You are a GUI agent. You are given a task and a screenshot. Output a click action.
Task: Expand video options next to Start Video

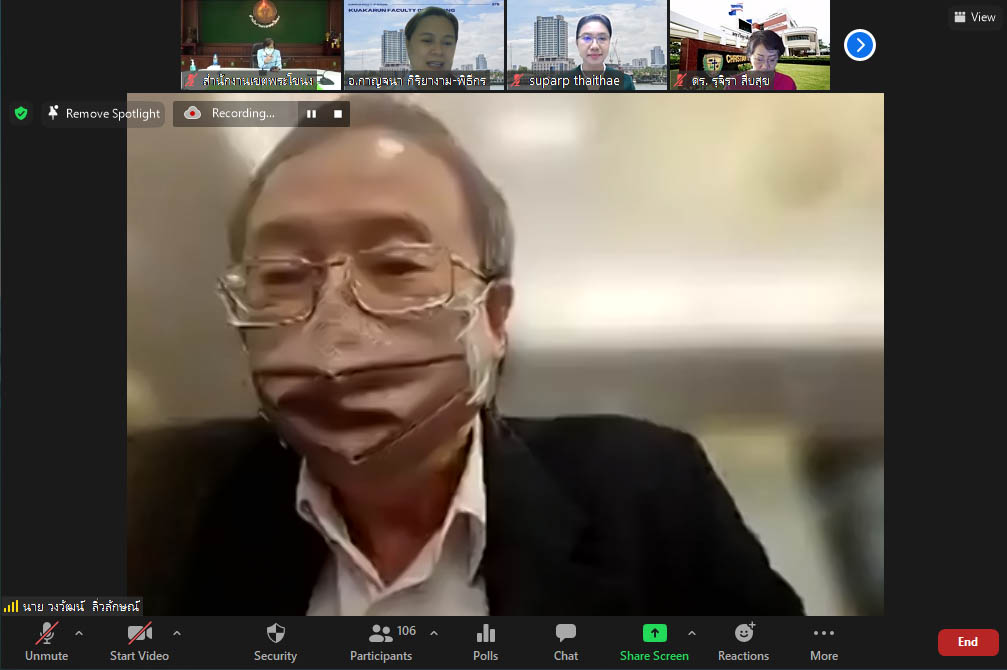[x=177, y=633]
